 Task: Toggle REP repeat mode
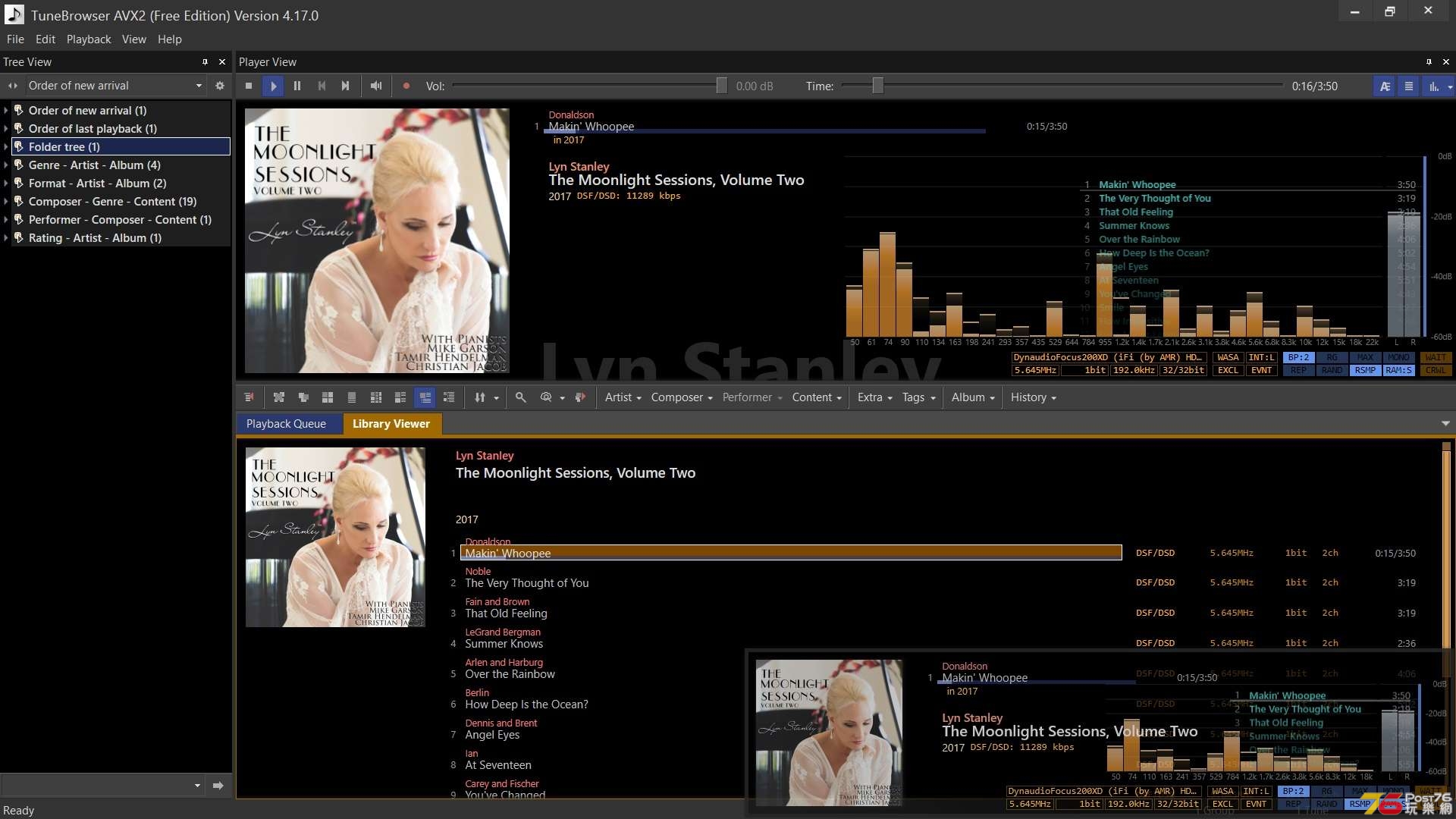click(1299, 371)
